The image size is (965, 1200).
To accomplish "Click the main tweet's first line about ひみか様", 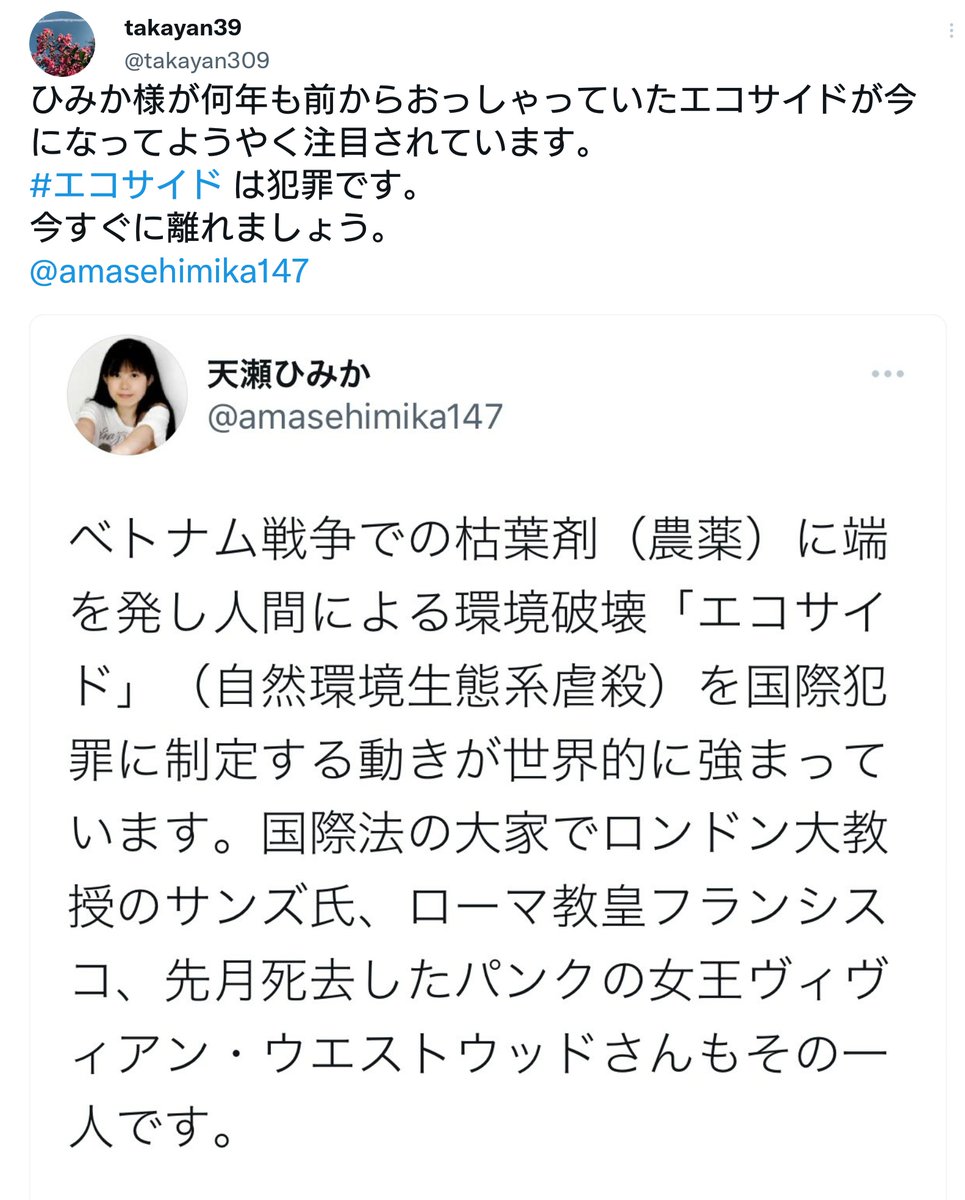I will (474, 101).
